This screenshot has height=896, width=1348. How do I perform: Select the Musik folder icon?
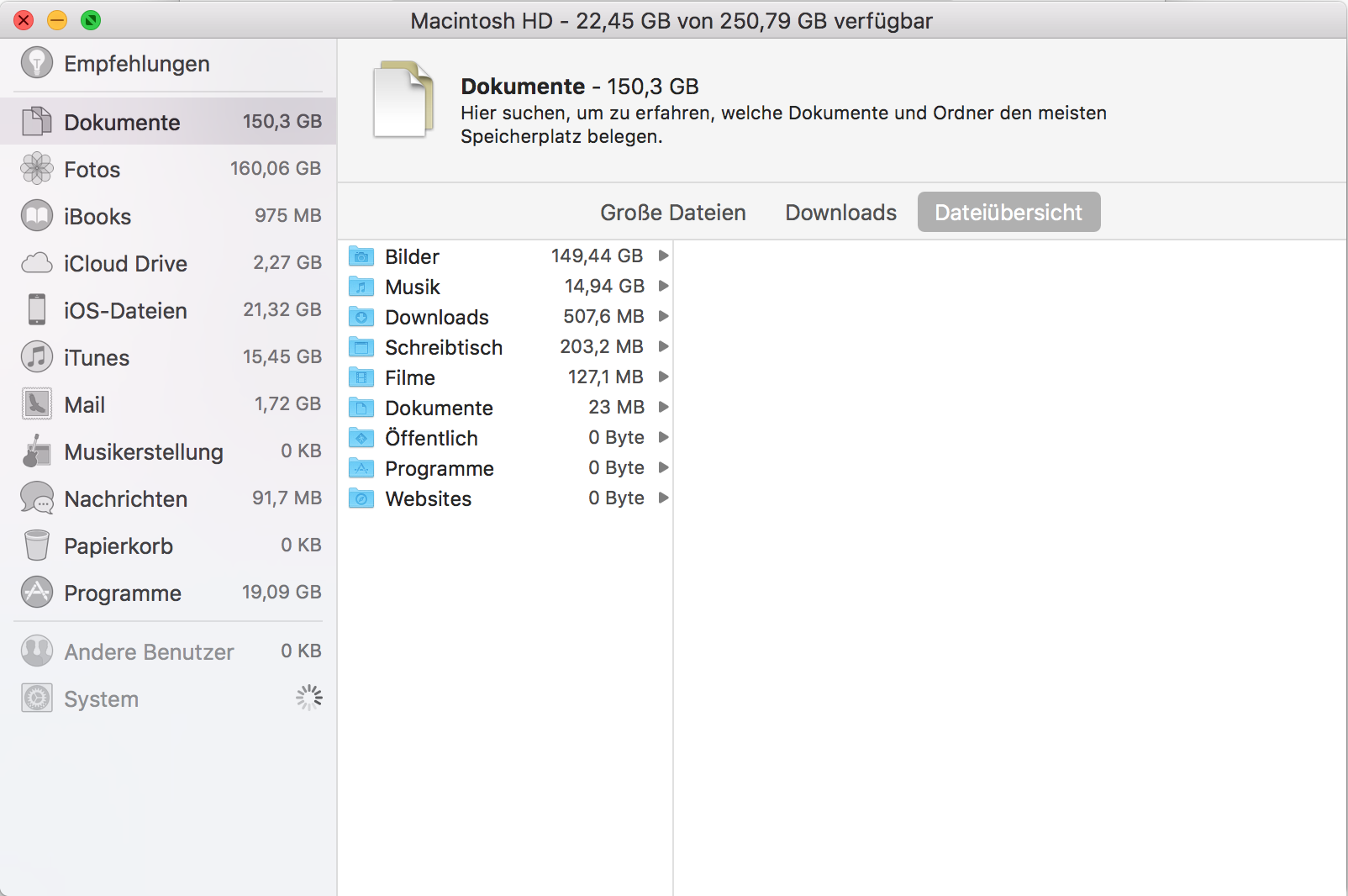[361, 287]
